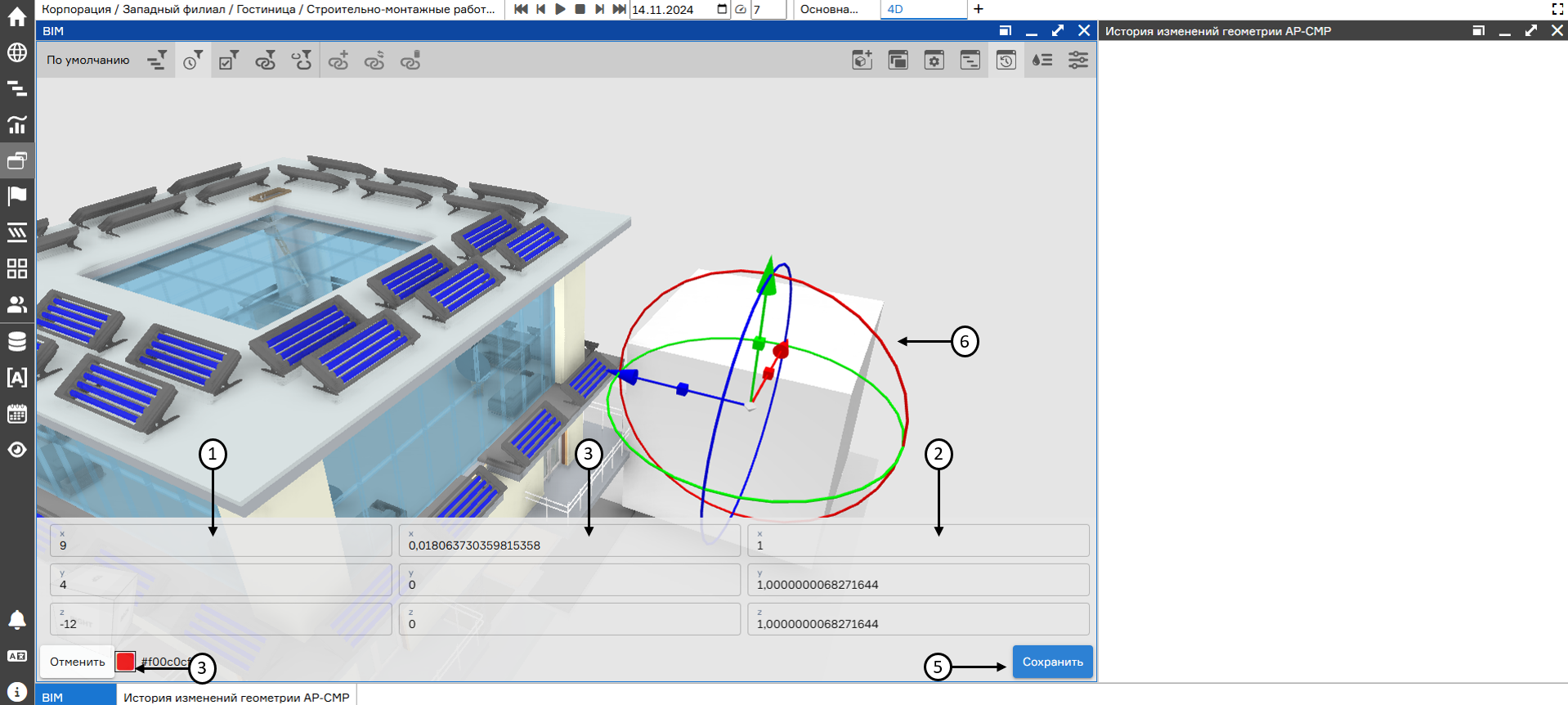Screen dimensions: 1568x705
Task: Click the z field with value -12
Action: click(221, 619)
